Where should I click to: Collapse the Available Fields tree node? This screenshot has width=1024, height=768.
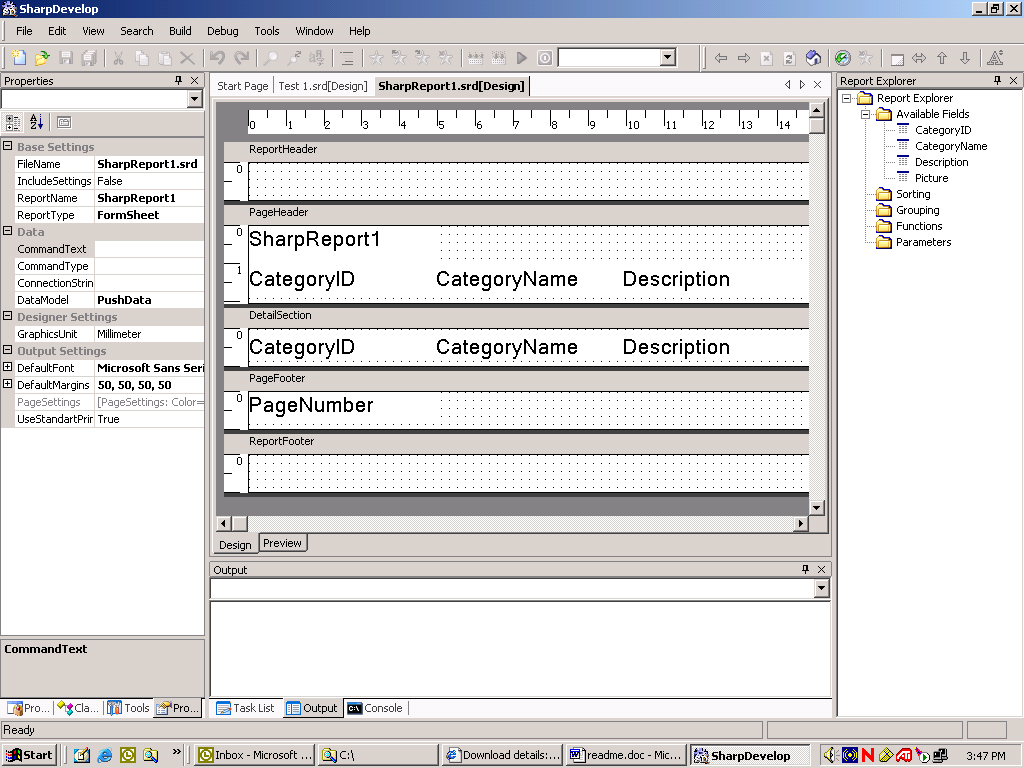pyautogui.click(x=865, y=114)
